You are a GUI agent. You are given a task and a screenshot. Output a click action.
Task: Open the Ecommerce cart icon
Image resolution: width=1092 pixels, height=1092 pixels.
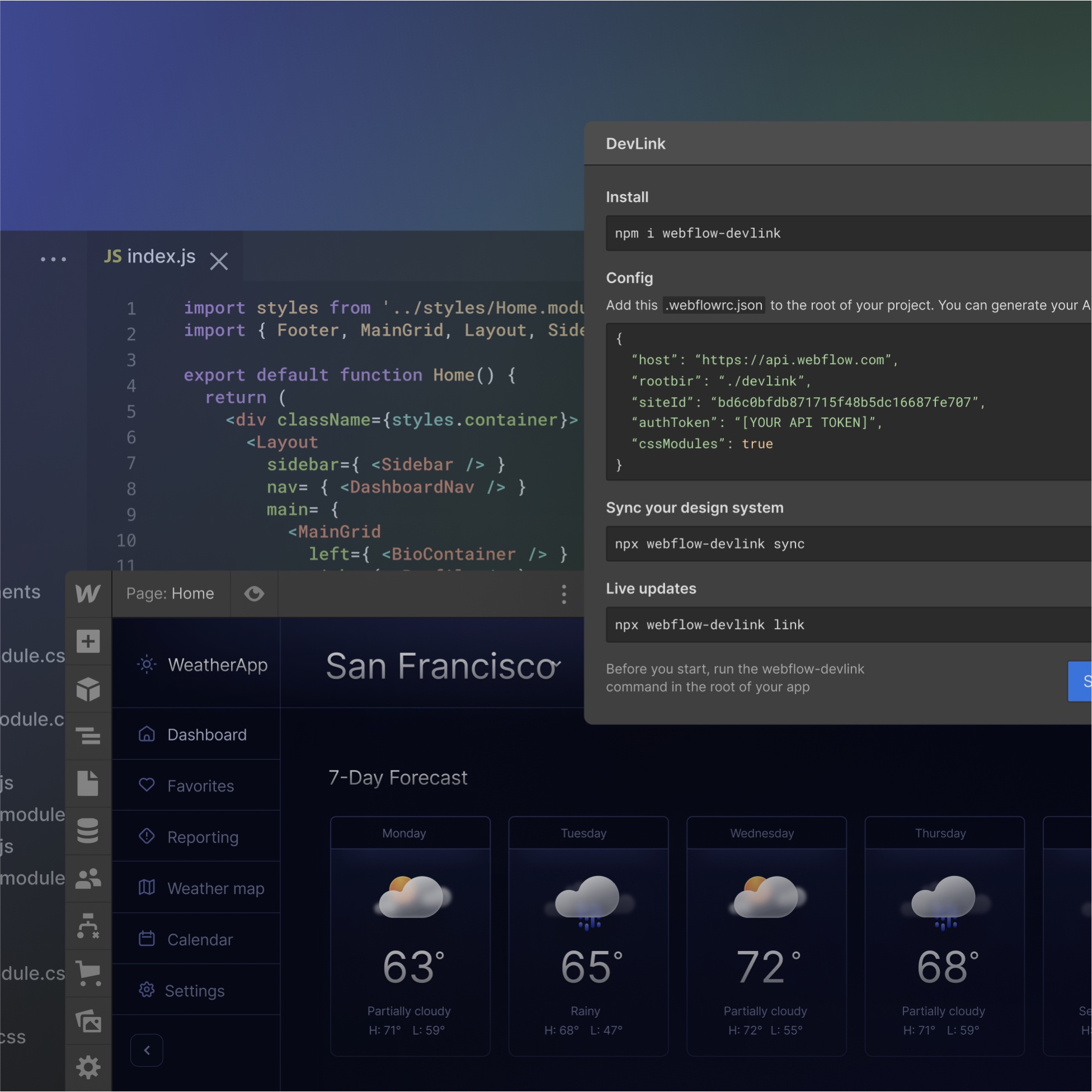coord(88,972)
